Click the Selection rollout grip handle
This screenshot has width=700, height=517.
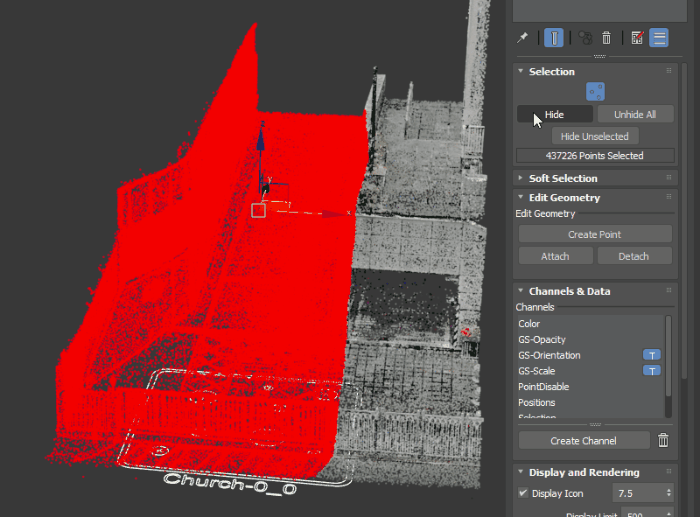coord(669,71)
